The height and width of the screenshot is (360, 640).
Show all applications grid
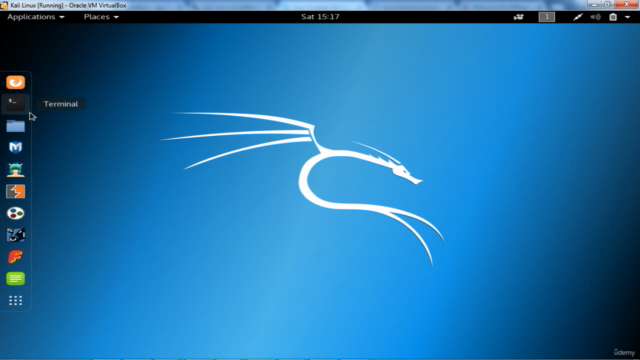coord(16,301)
